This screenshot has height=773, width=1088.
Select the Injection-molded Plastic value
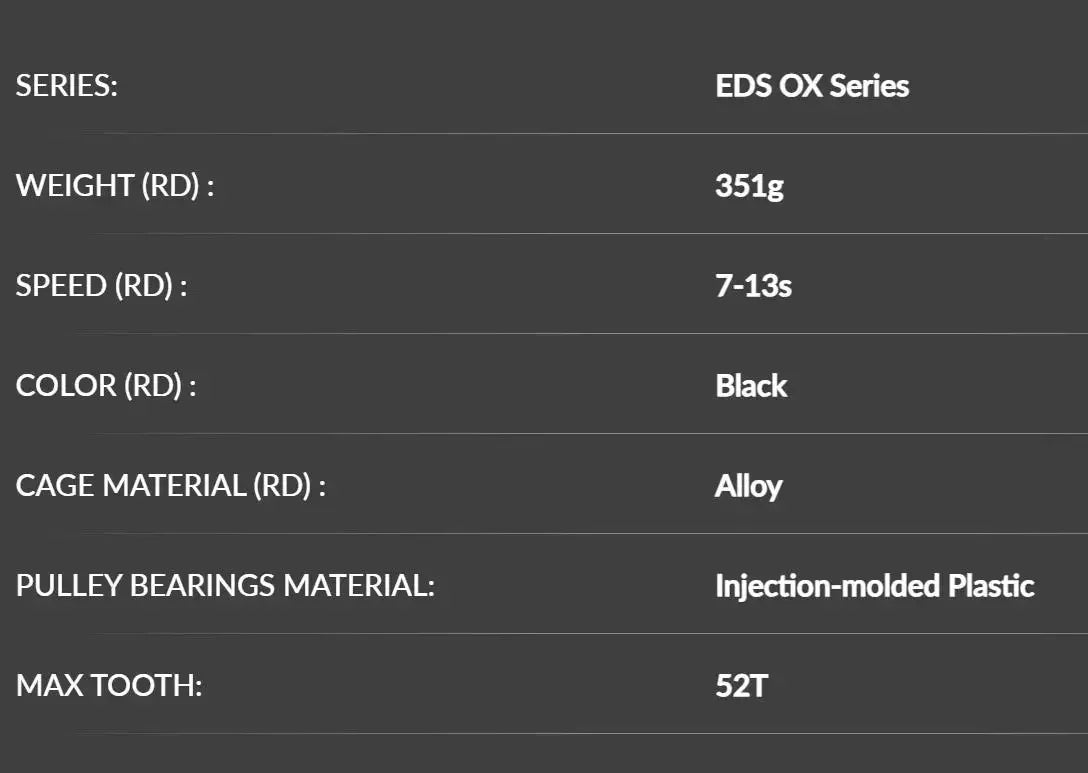coord(874,586)
